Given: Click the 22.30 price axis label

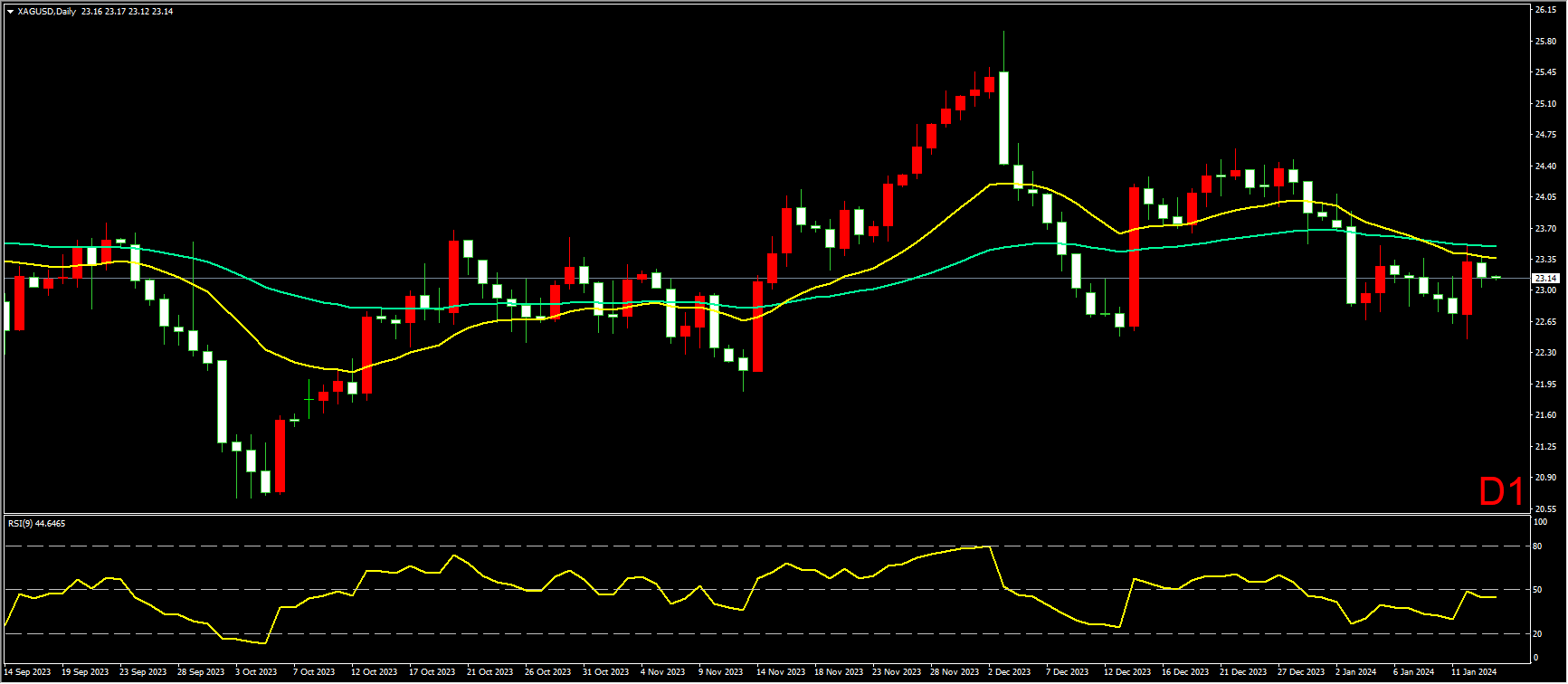Looking at the screenshot, I should coord(1545,353).
